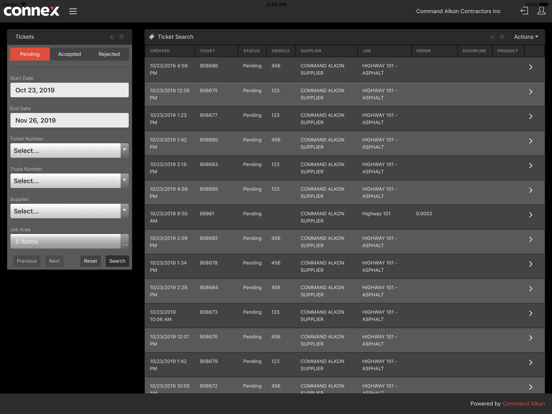Click ticket number 908673
The height and width of the screenshot is (414, 552).
(x=208, y=312)
